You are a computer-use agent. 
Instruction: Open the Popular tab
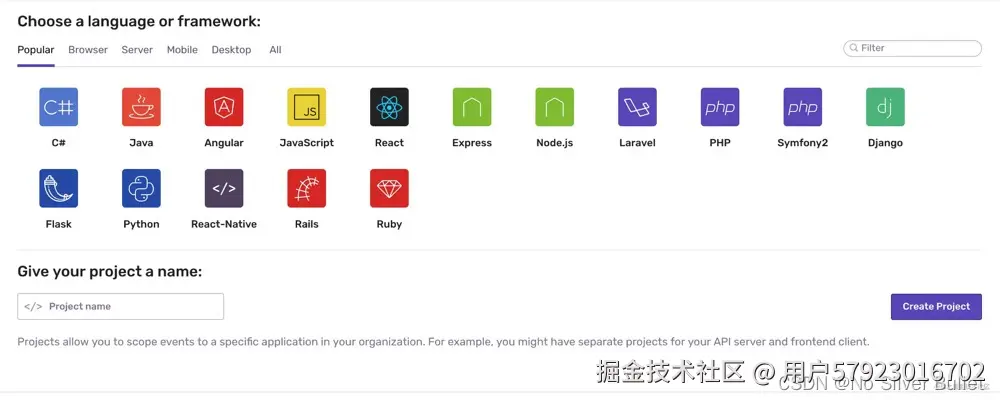(x=36, y=50)
